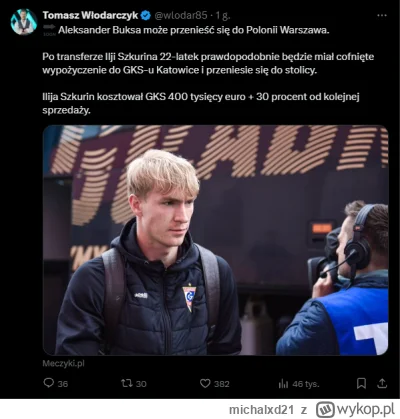The image size is (400, 419).
Task: Click the retweet count 30
Action: [x=141, y=384]
